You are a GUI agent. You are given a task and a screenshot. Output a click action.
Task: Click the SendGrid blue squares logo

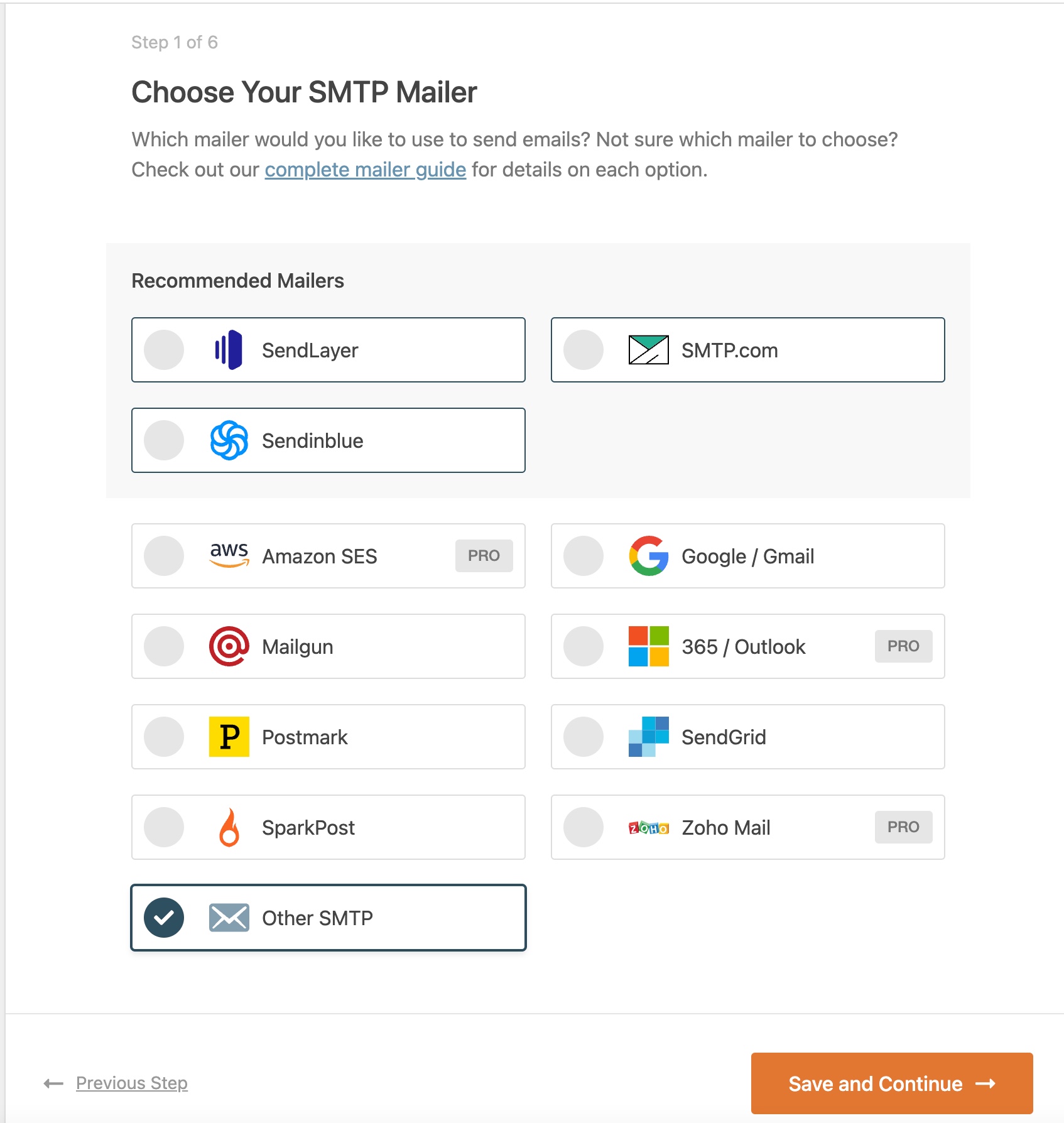(648, 737)
